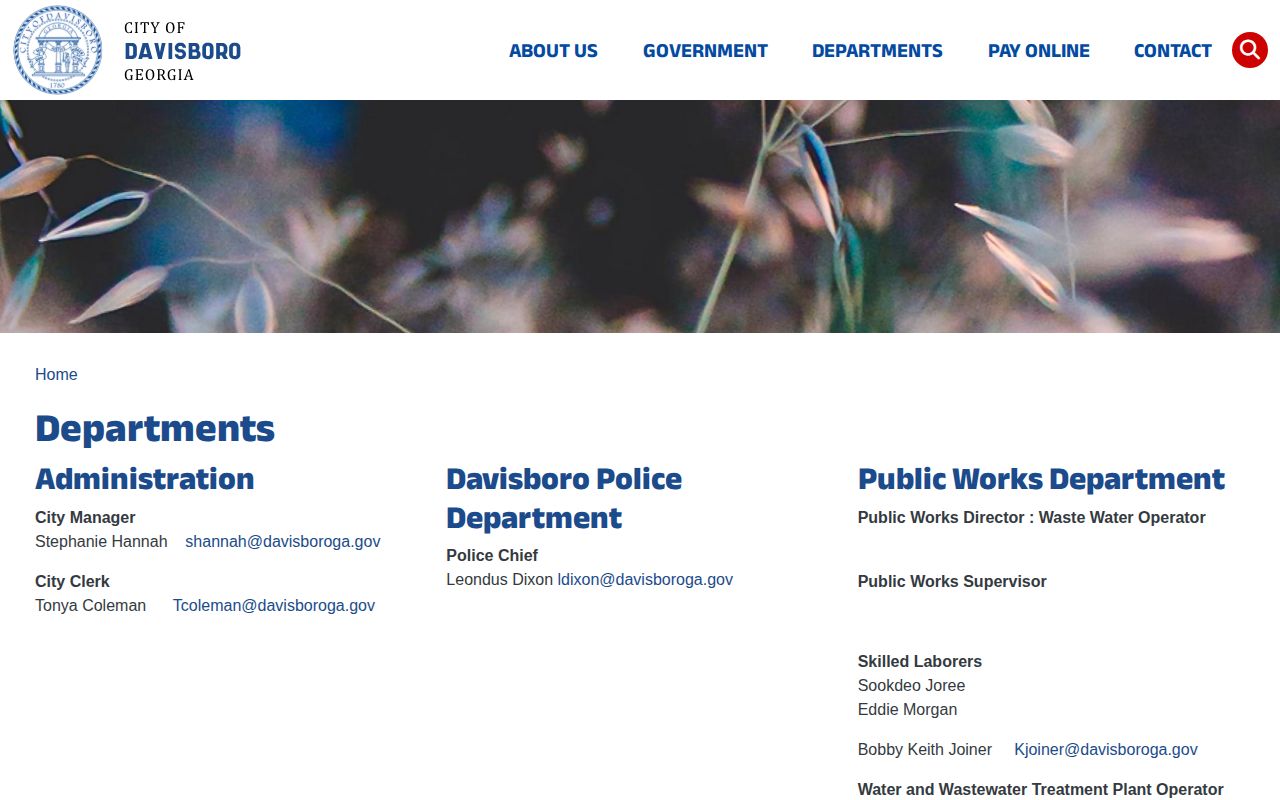
Task: Select the name Sookdeo Joree
Action: pos(911,685)
